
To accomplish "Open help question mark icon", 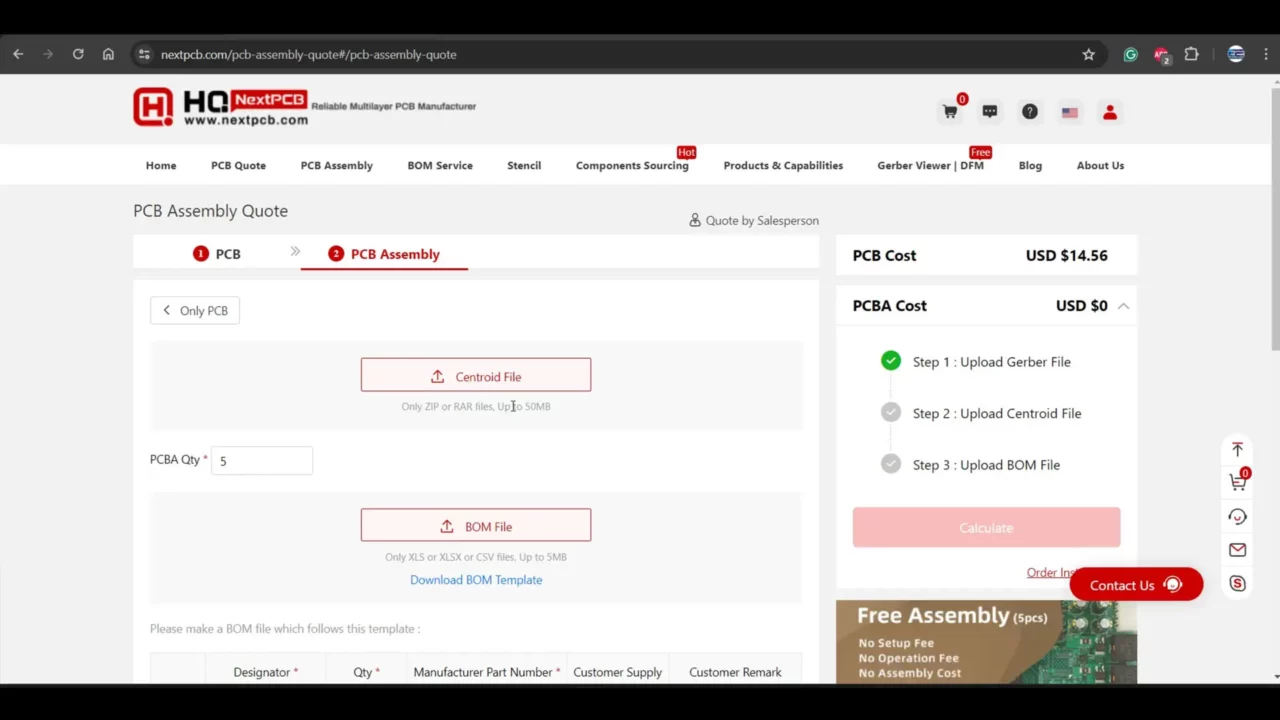I will point(1030,112).
